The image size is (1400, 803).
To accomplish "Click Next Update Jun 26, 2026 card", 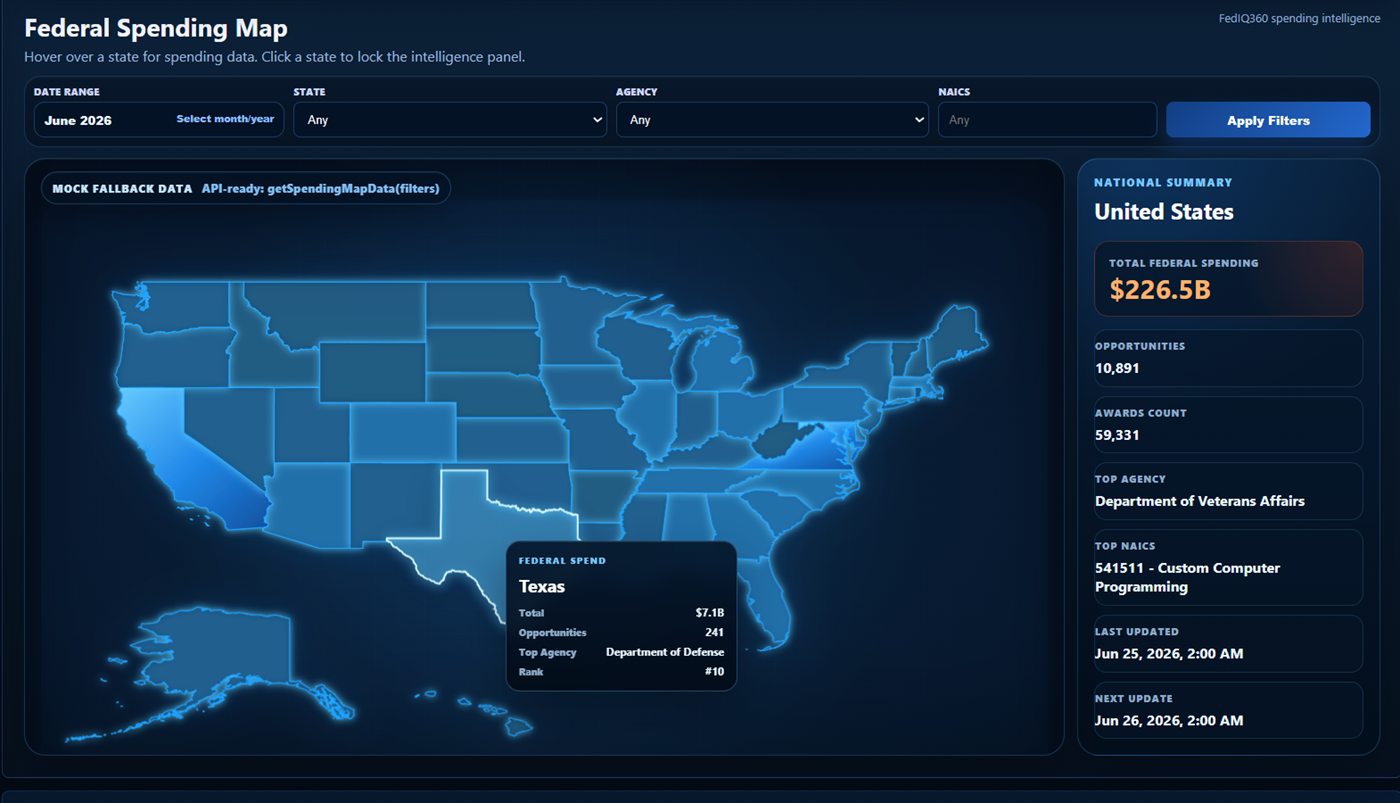I will (1228, 710).
